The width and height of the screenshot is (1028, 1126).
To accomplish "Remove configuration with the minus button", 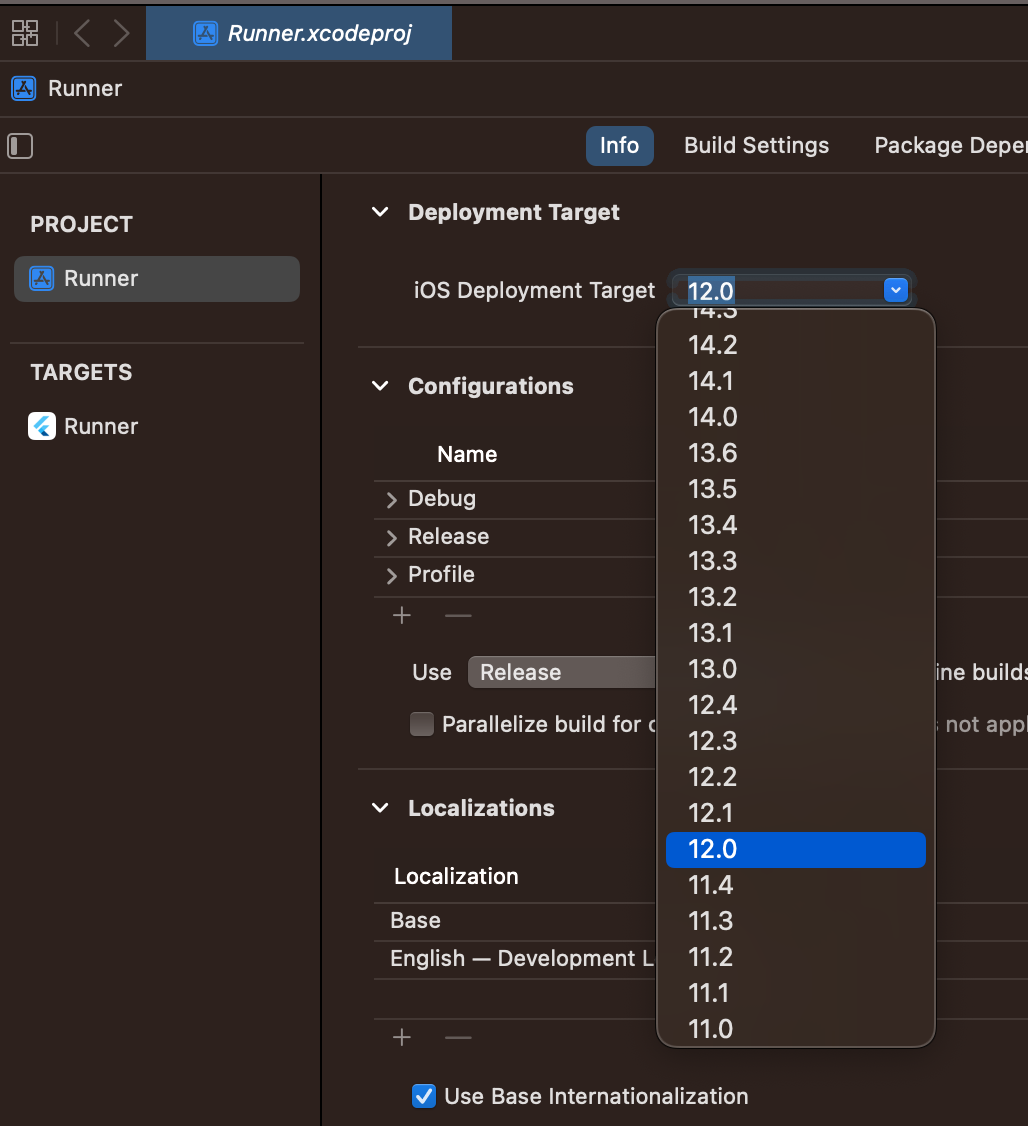I will tap(458, 615).
